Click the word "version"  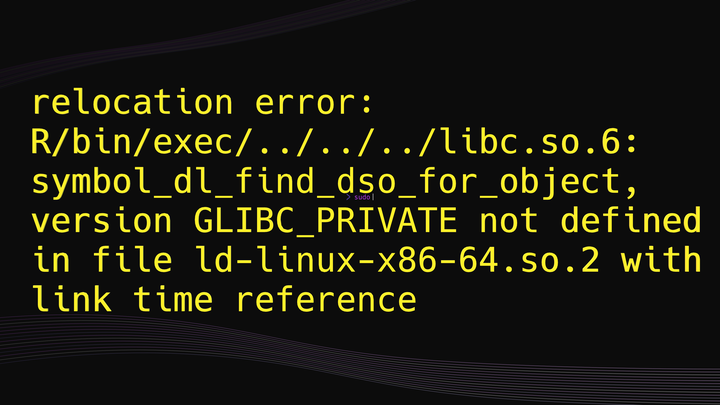click(x=104, y=221)
